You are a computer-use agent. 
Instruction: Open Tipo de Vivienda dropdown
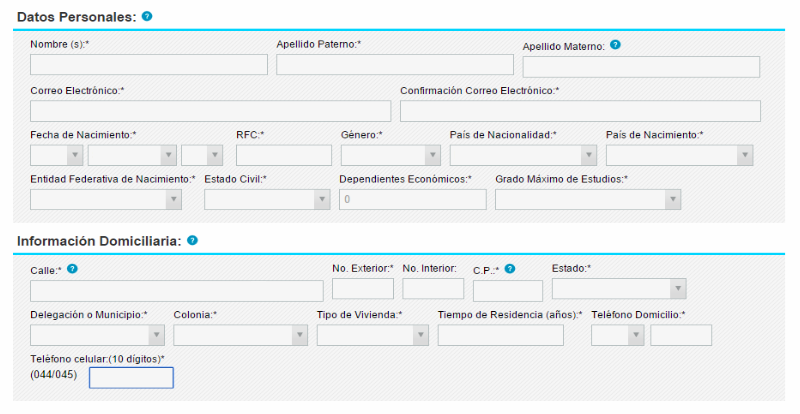click(x=373, y=335)
